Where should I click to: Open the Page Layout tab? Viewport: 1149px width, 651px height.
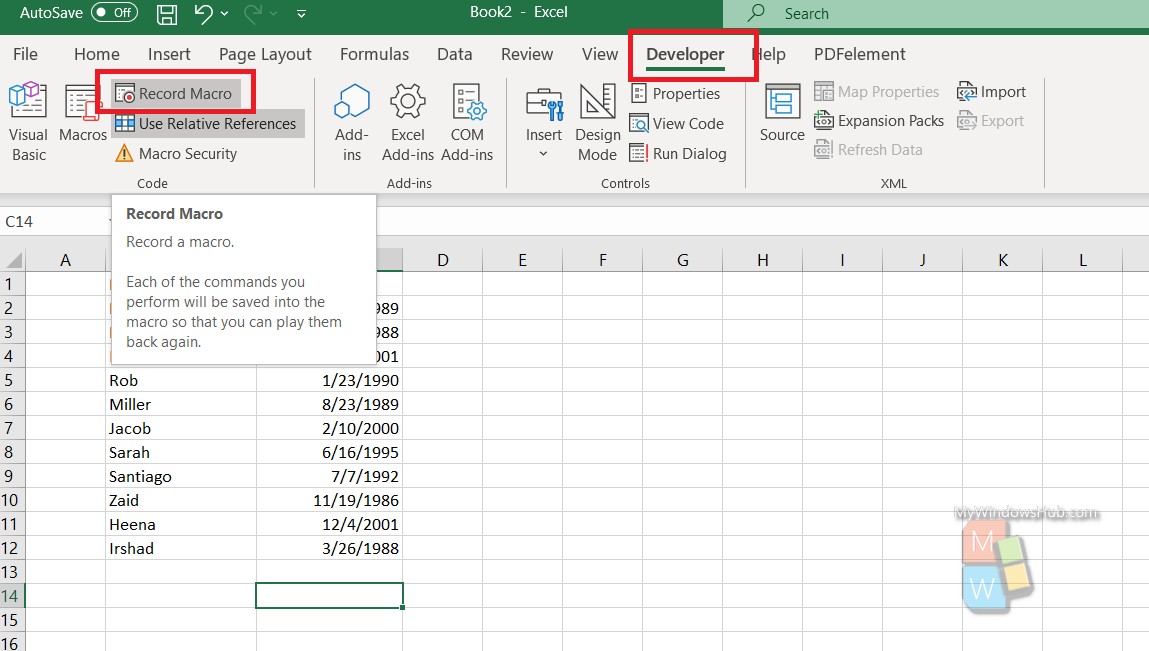pyautogui.click(x=265, y=54)
